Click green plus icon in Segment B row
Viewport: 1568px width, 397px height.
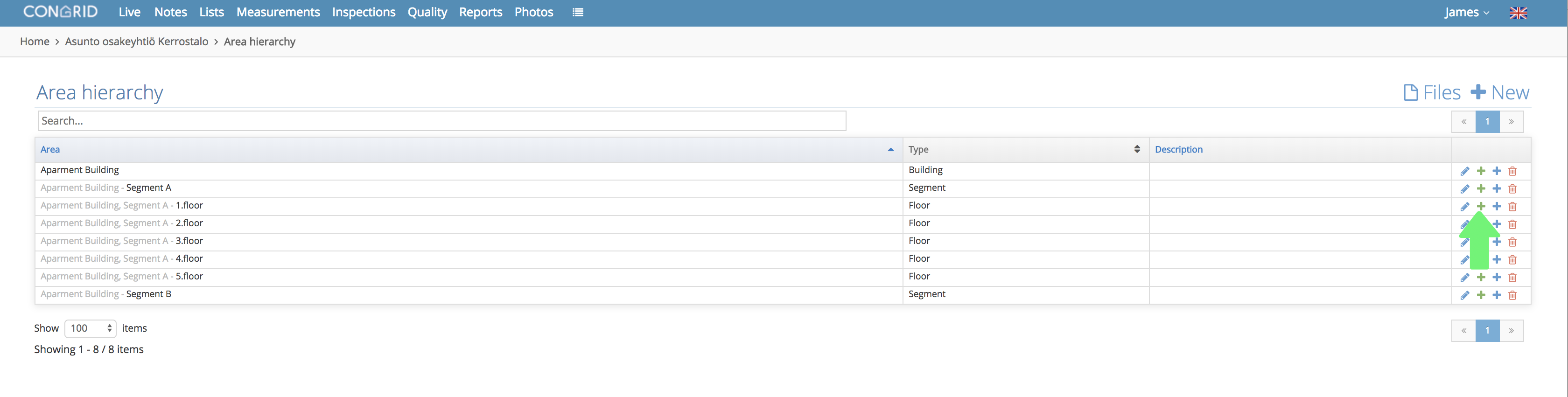pyautogui.click(x=1481, y=295)
